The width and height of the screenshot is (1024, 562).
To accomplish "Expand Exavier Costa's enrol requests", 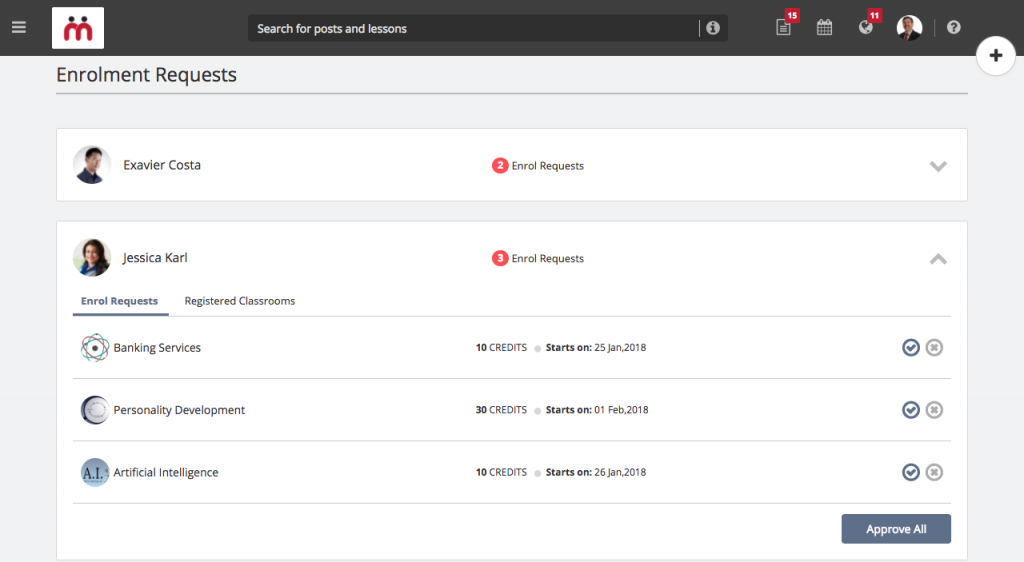I will point(938,166).
